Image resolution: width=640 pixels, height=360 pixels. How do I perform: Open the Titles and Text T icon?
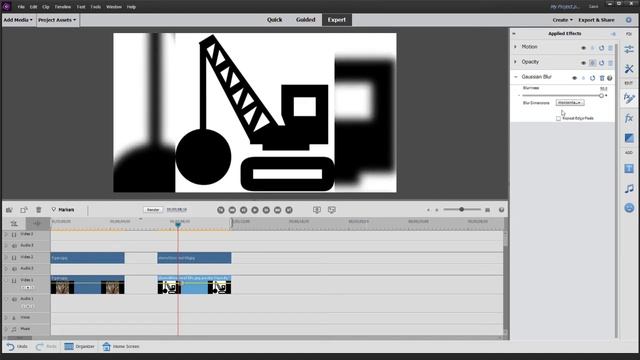pyautogui.click(x=629, y=168)
